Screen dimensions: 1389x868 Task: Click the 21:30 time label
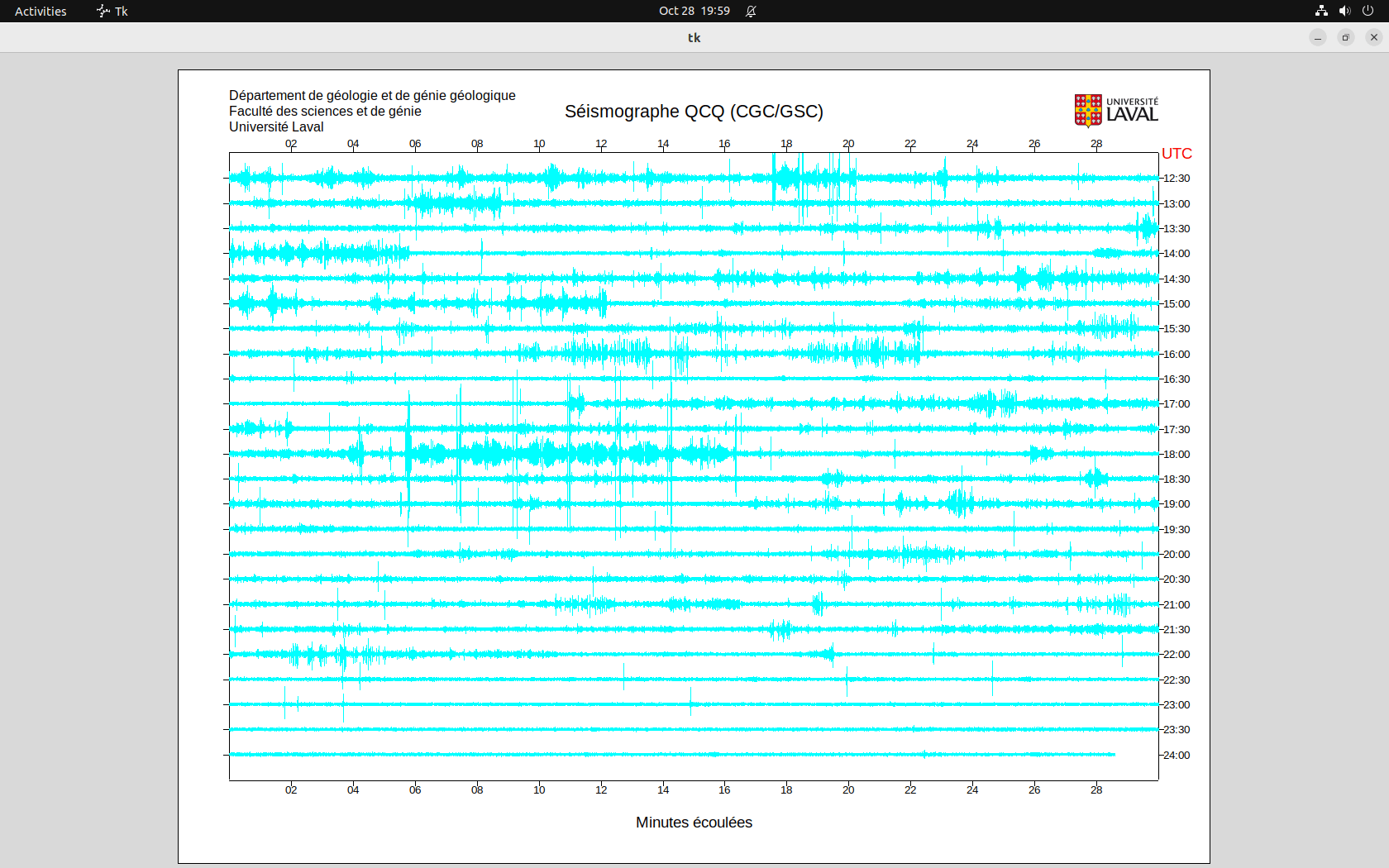tap(1177, 630)
